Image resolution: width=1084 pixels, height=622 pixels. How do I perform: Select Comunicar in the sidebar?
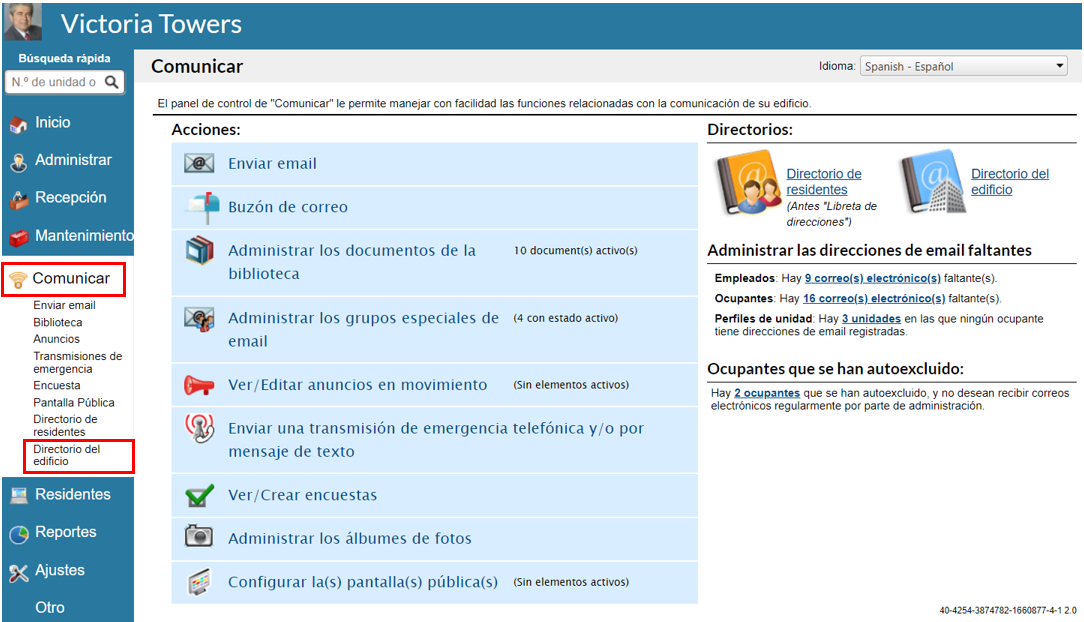pyautogui.click(x=71, y=279)
